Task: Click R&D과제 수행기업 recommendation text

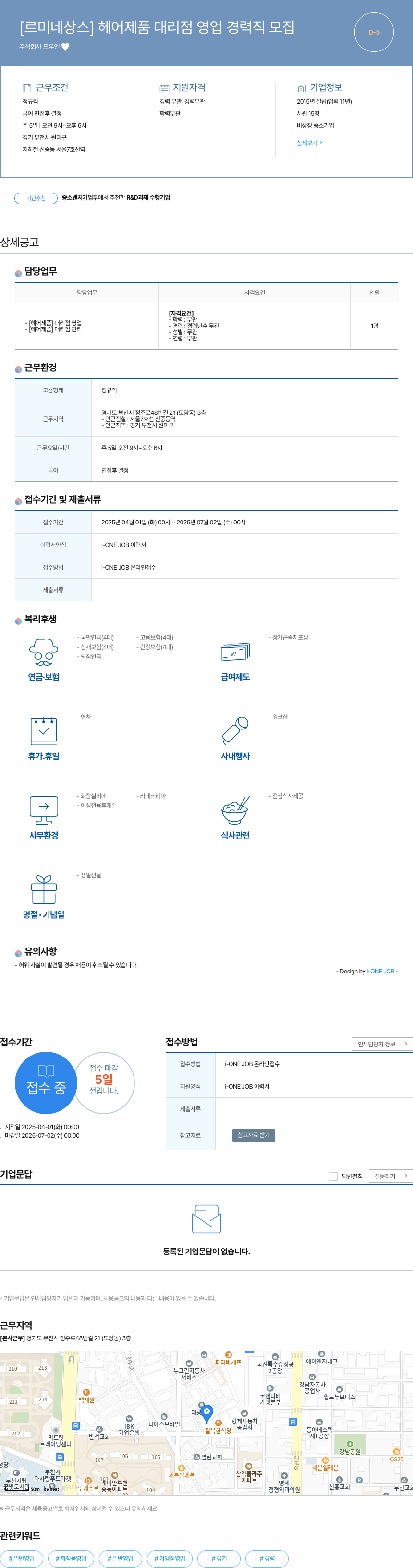Action: click(148, 198)
